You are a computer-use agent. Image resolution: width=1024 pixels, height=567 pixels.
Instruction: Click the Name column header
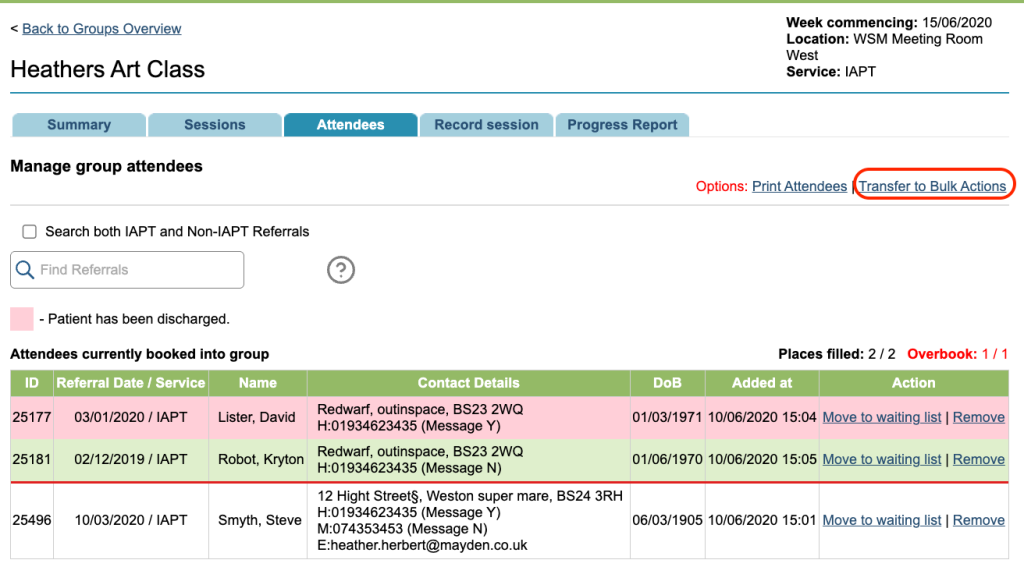257,383
